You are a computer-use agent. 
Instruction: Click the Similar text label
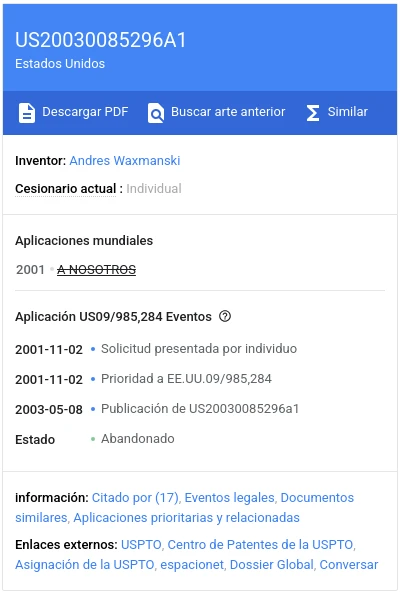pos(348,112)
